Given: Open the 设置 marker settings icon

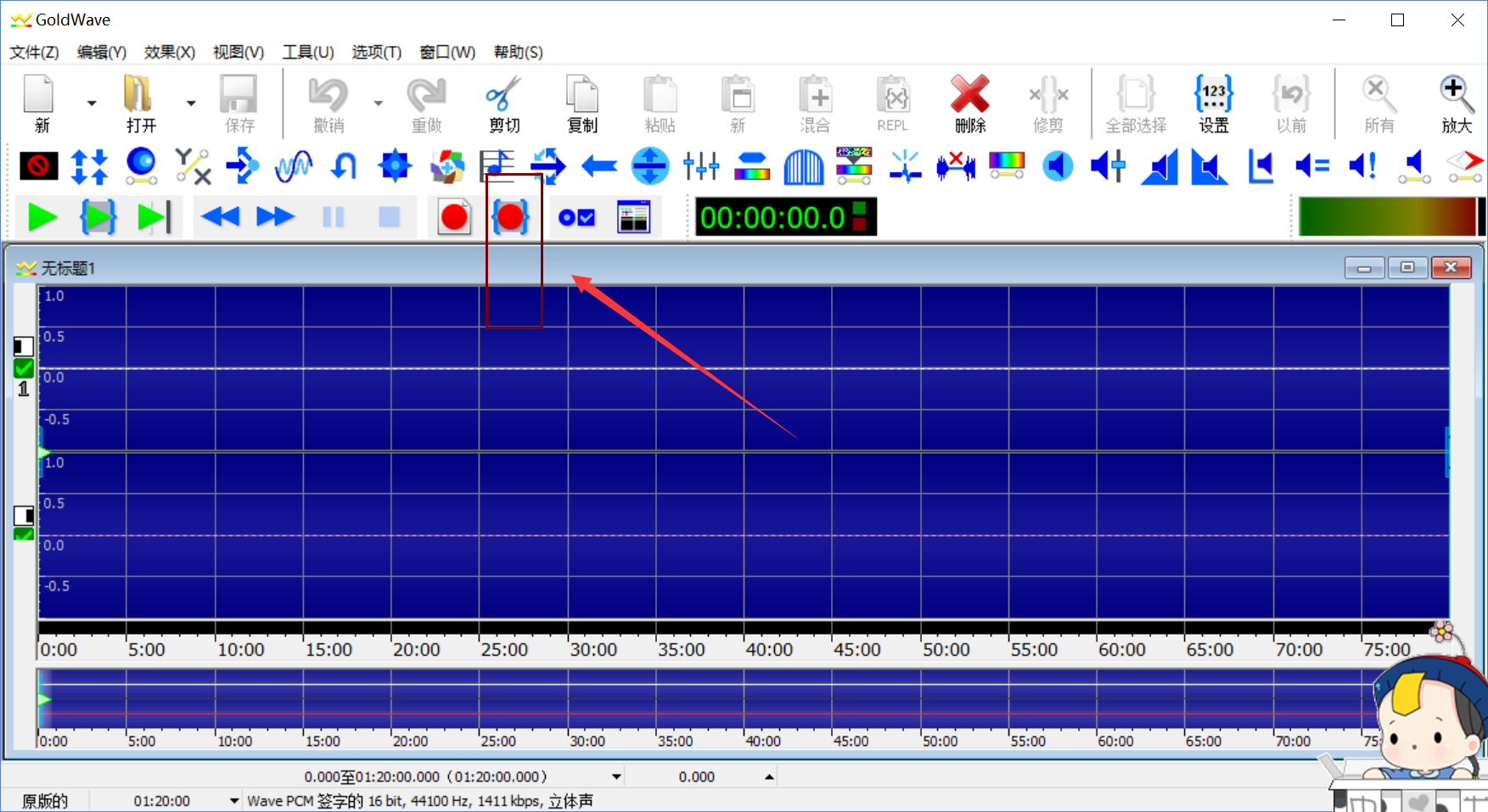Looking at the screenshot, I should coord(1213,104).
